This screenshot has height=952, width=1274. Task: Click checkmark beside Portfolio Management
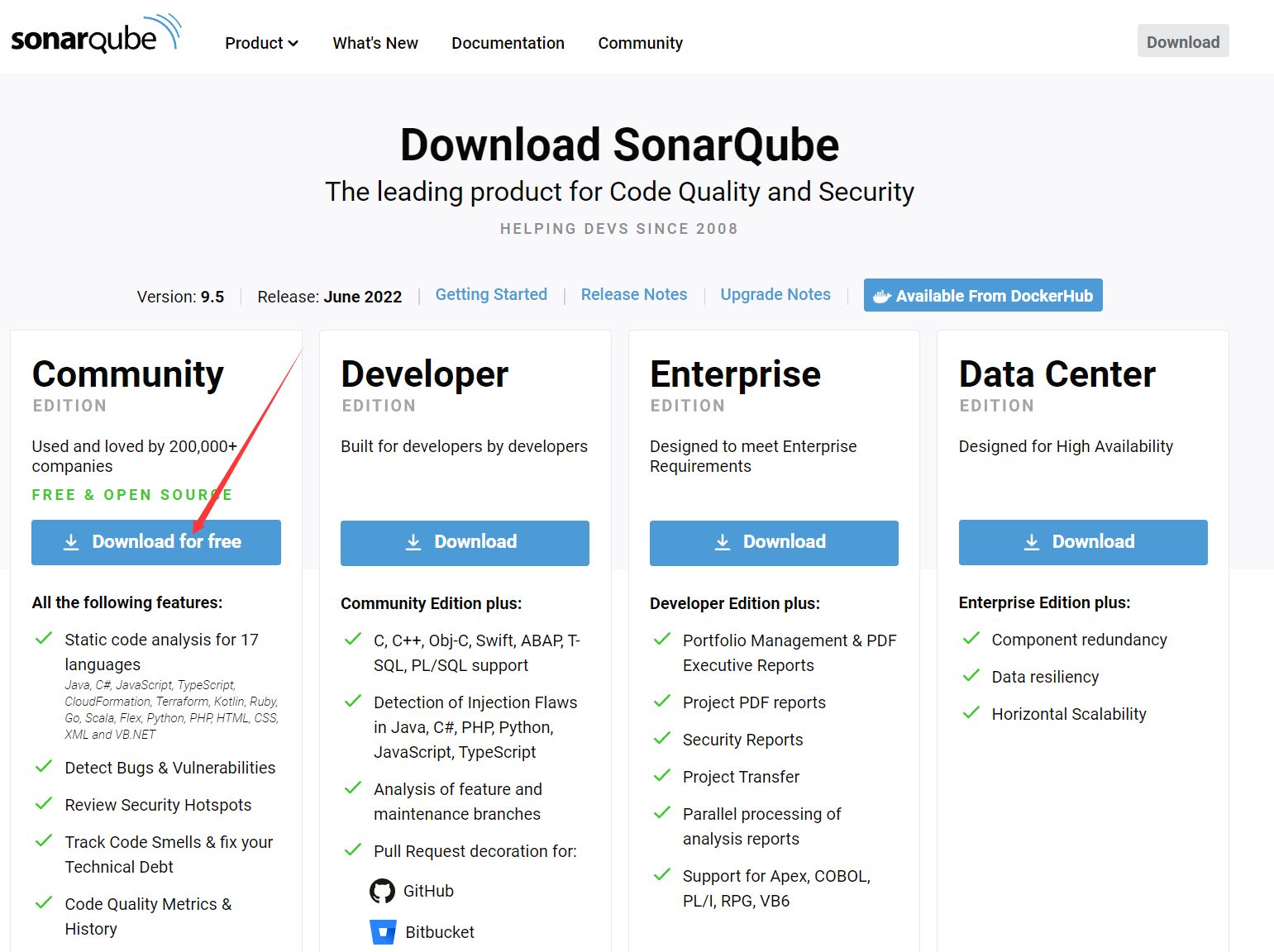(662, 640)
